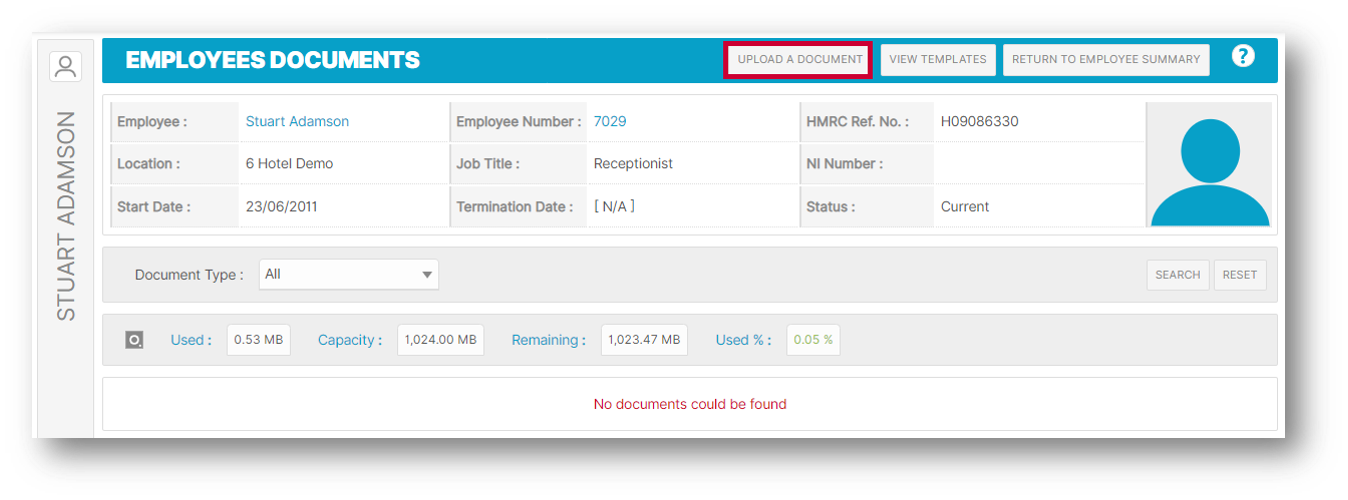This screenshot has width=1348, height=500.
Task: Click the HMRC reference H09086330 value
Action: click(x=979, y=121)
